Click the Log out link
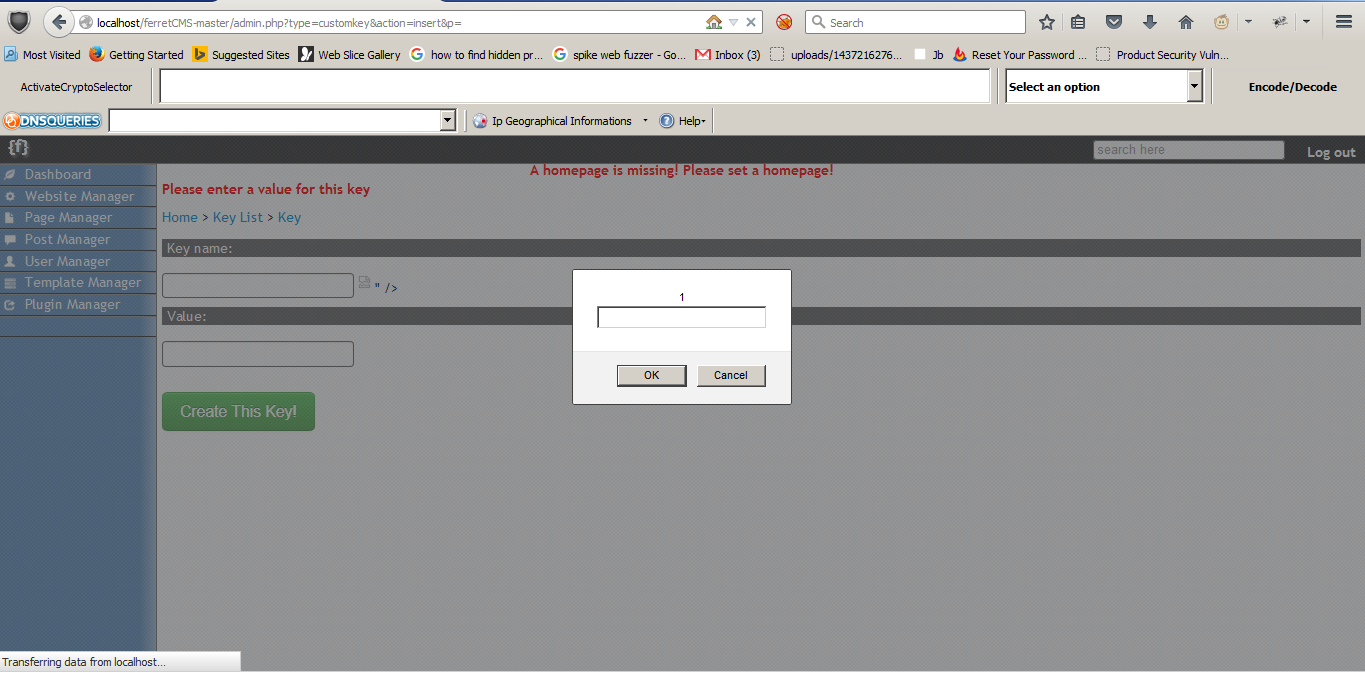The image size is (1365, 673). (x=1331, y=152)
